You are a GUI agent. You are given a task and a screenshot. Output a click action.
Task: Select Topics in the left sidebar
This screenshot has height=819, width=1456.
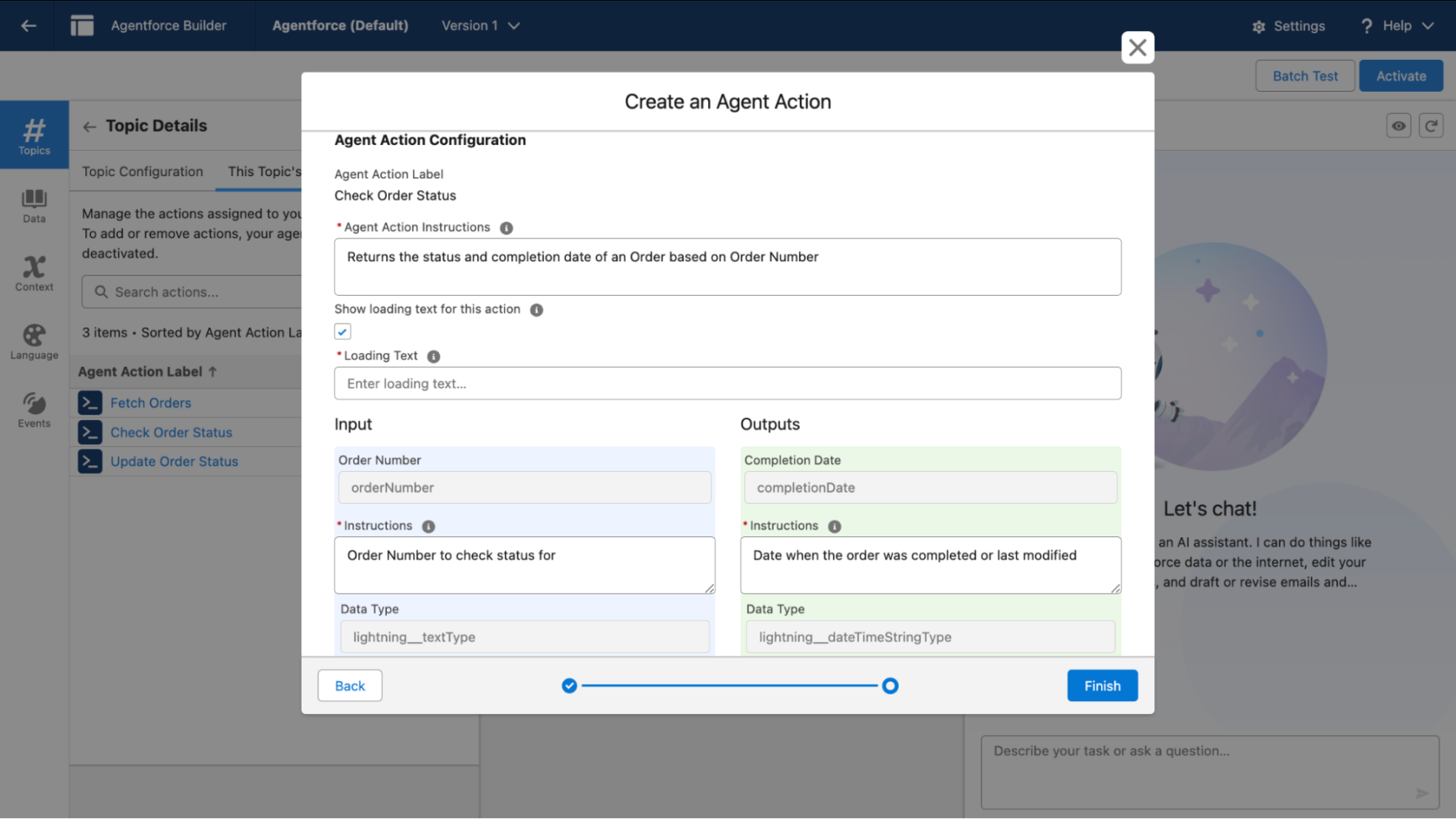(34, 135)
